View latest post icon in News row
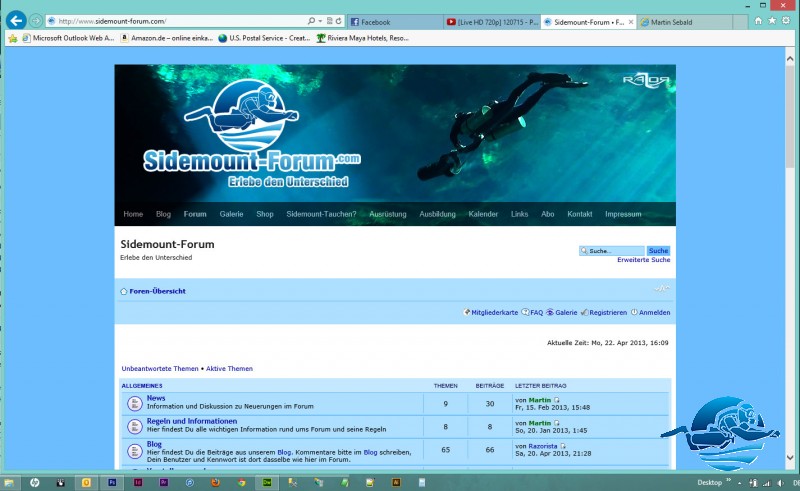The width and height of the screenshot is (800, 491). click(557, 400)
